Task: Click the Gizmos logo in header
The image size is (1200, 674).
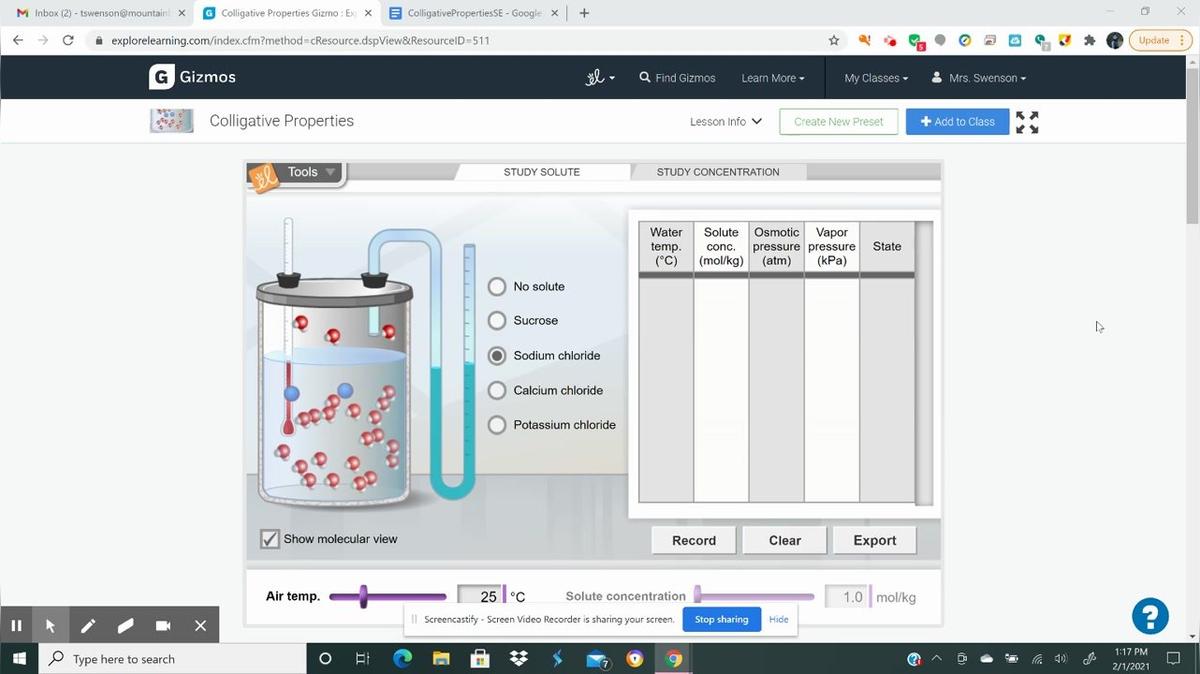Action: click(193, 77)
